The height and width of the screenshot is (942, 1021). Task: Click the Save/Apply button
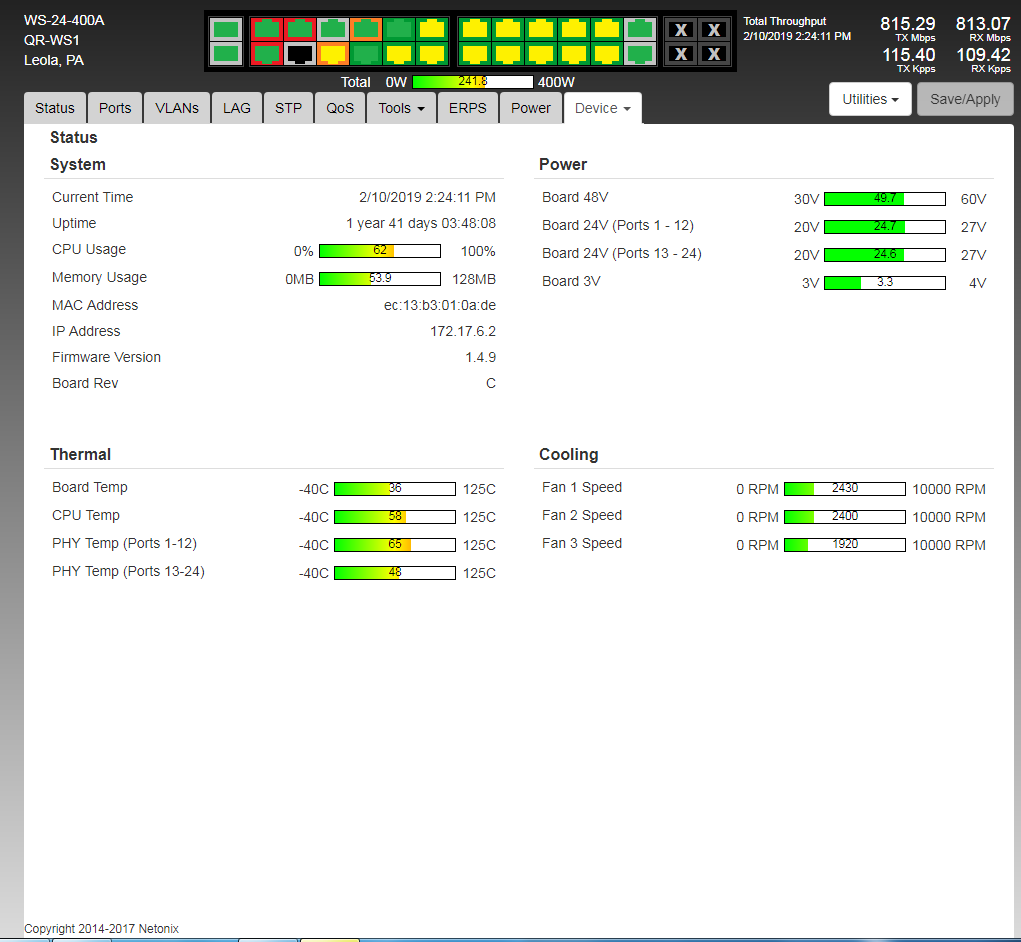point(965,99)
